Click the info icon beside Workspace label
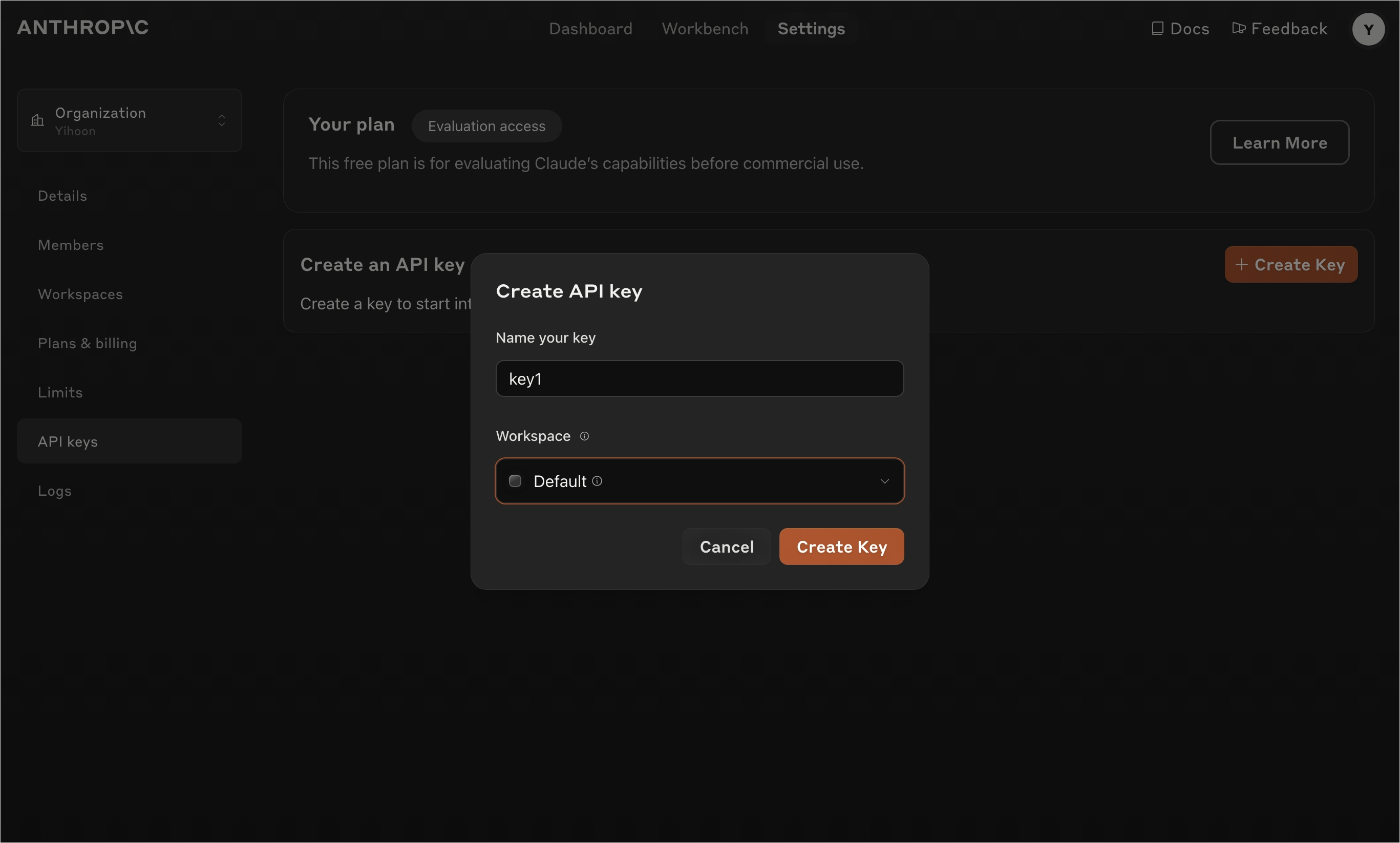The height and width of the screenshot is (843, 1400). click(584, 436)
